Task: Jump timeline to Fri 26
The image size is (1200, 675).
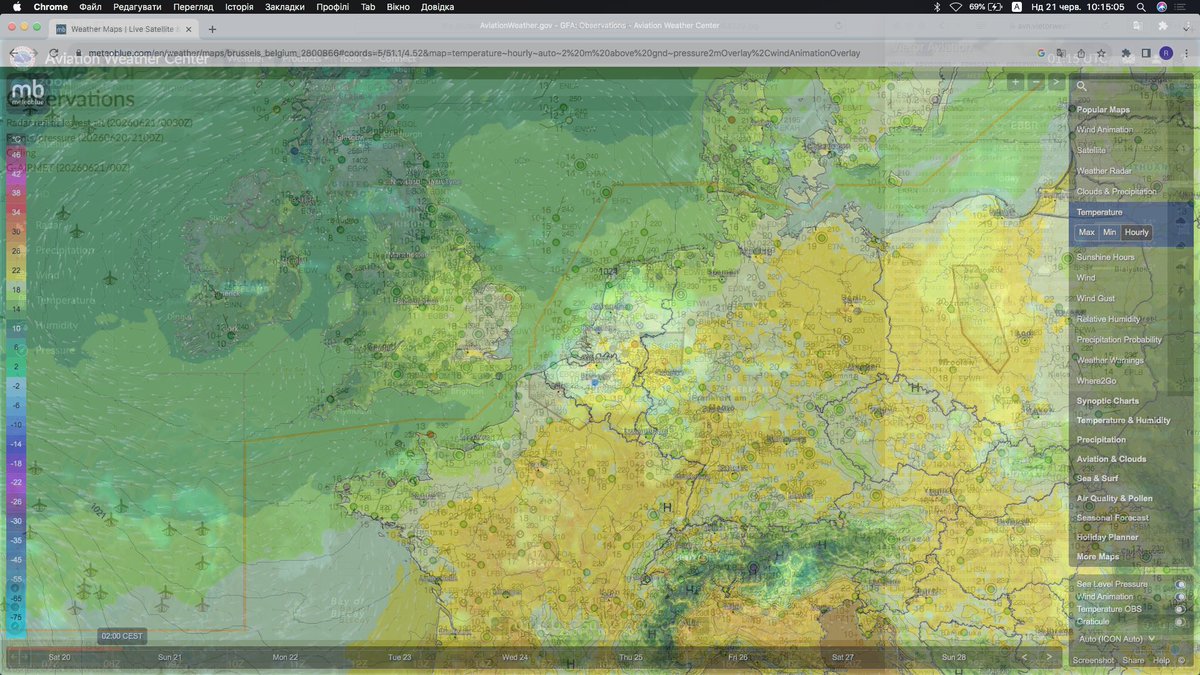Action: pos(737,657)
